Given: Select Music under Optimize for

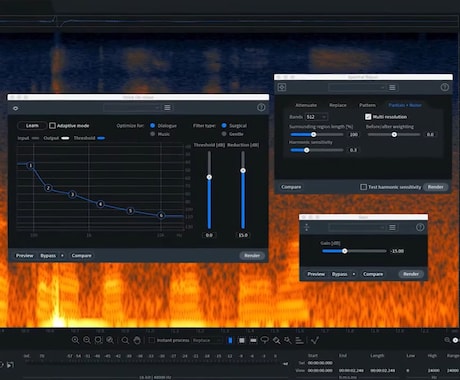Looking at the screenshot, I should tap(152, 134).
